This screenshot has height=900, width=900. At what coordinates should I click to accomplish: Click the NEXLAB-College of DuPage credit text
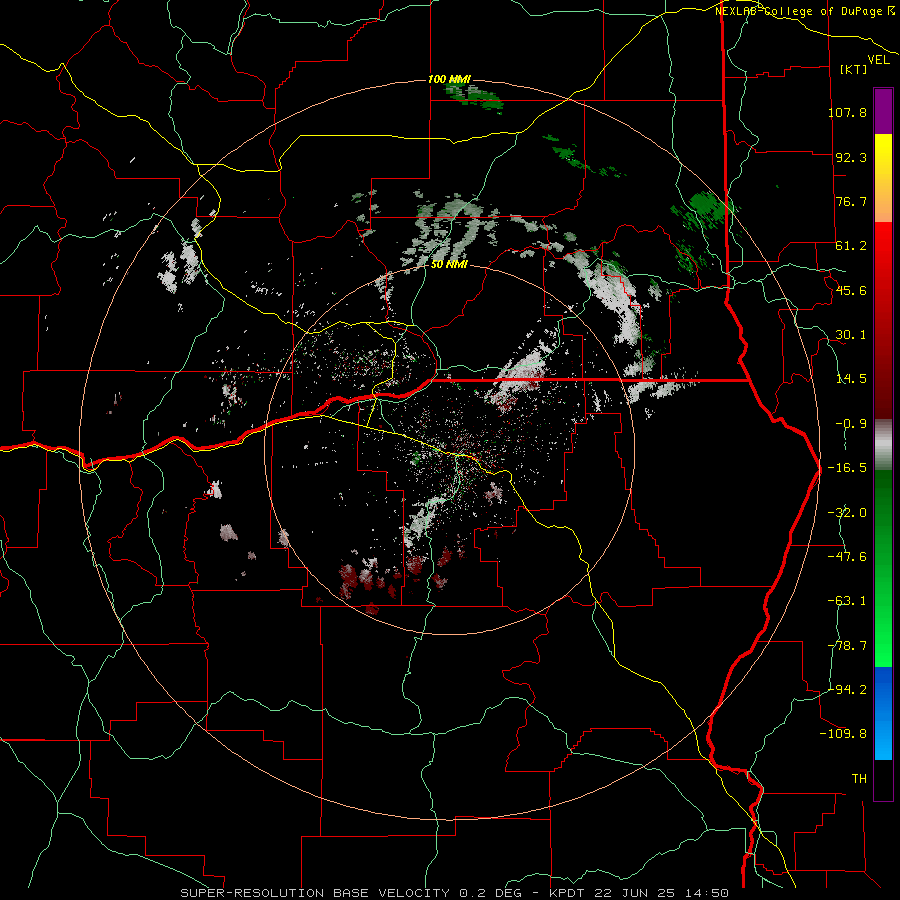(x=805, y=11)
